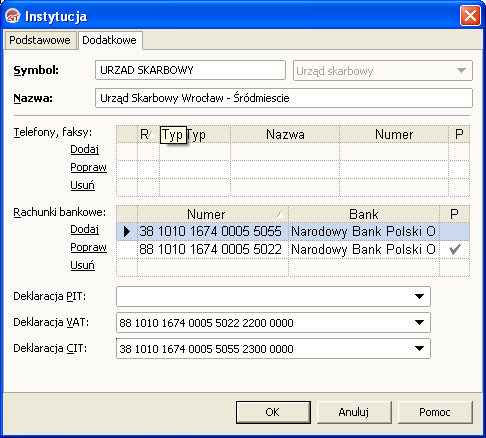Click the Deklaracja VAT account number value
This screenshot has width=486, height=438.
(x=206, y=323)
